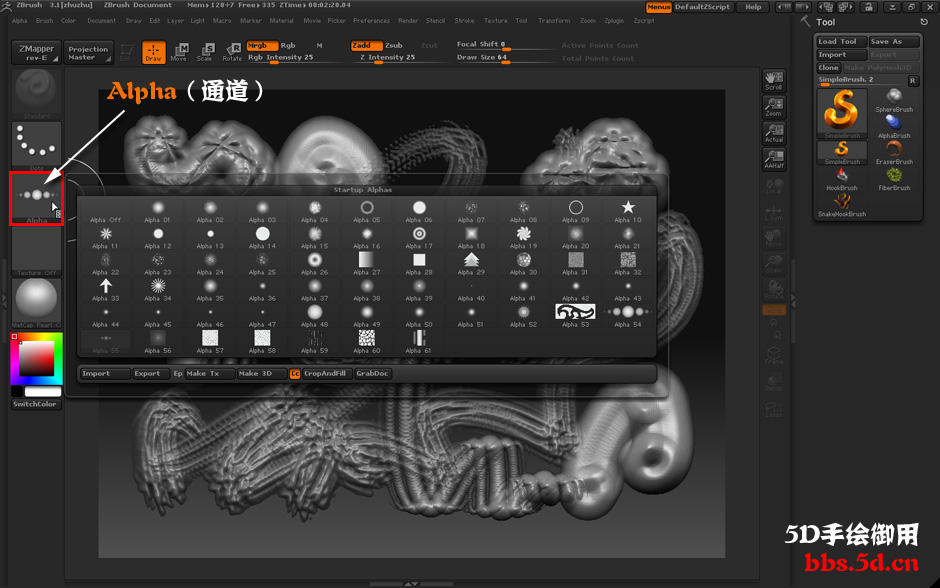Pick the HookBrush tool
The width and height of the screenshot is (940, 588).
(x=842, y=179)
